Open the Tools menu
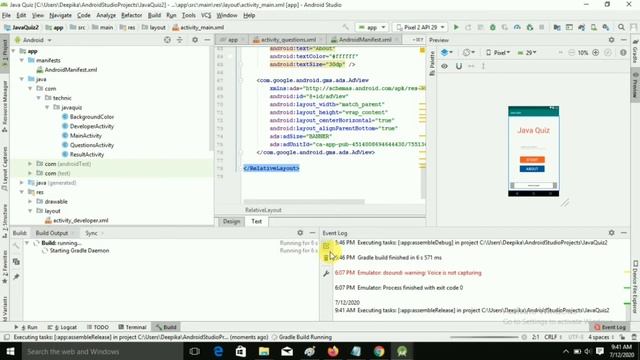Viewport: 640px width, 360px height. tap(188, 15)
